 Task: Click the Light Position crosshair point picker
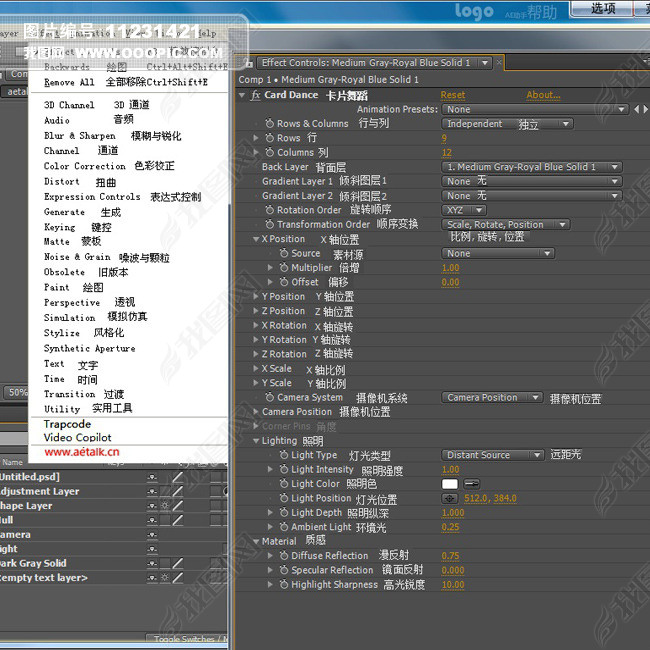pyautogui.click(x=450, y=498)
